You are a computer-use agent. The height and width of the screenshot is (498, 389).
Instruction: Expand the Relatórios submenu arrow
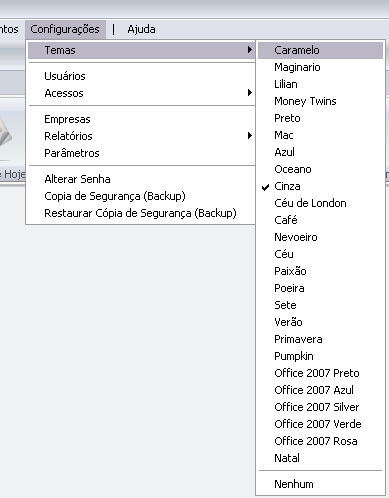pos(250,136)
